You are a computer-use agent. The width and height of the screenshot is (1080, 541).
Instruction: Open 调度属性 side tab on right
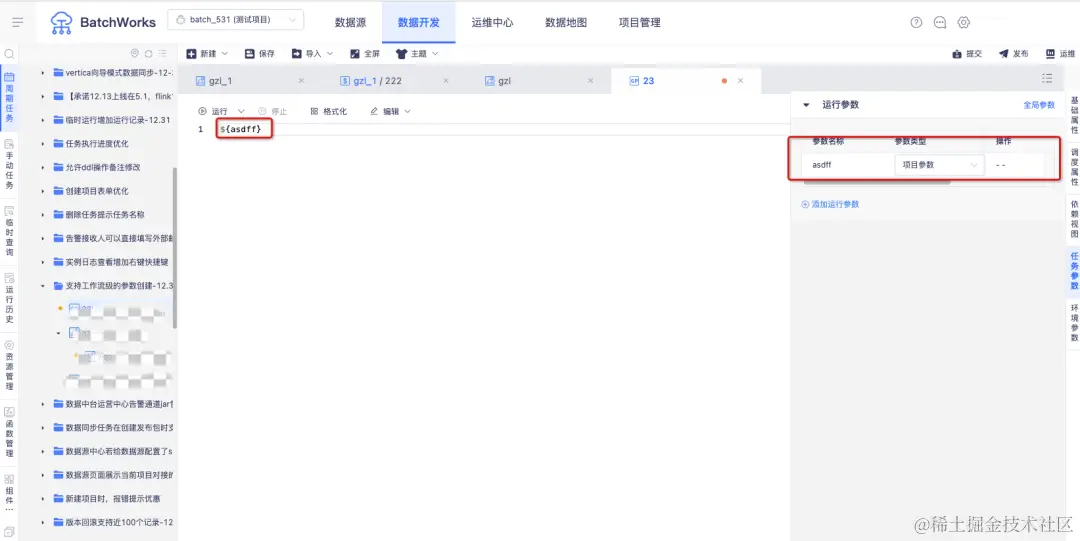pyautogui.click(x=1074, y=167)
